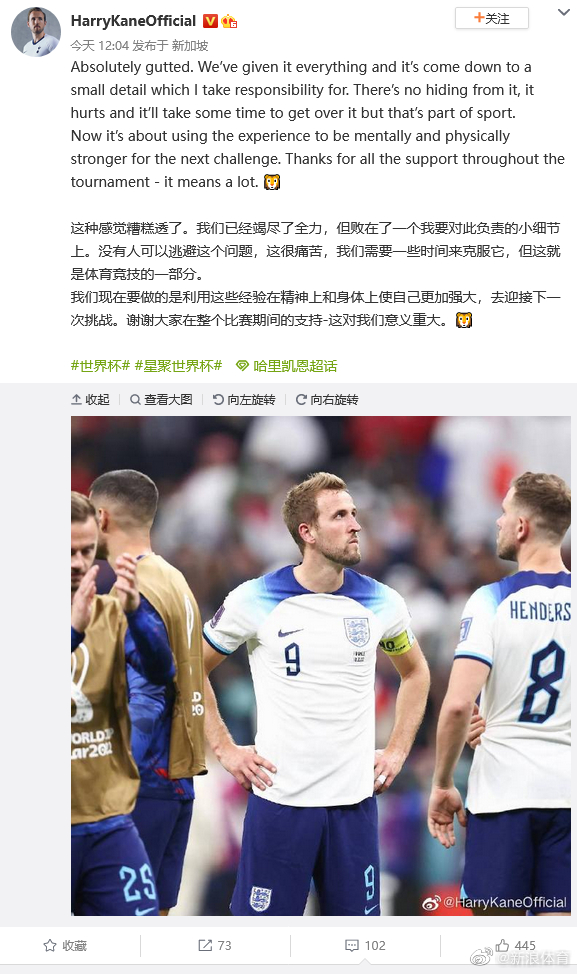
Task: Like the post with thumbs-up 445
Action: (516, 945)
